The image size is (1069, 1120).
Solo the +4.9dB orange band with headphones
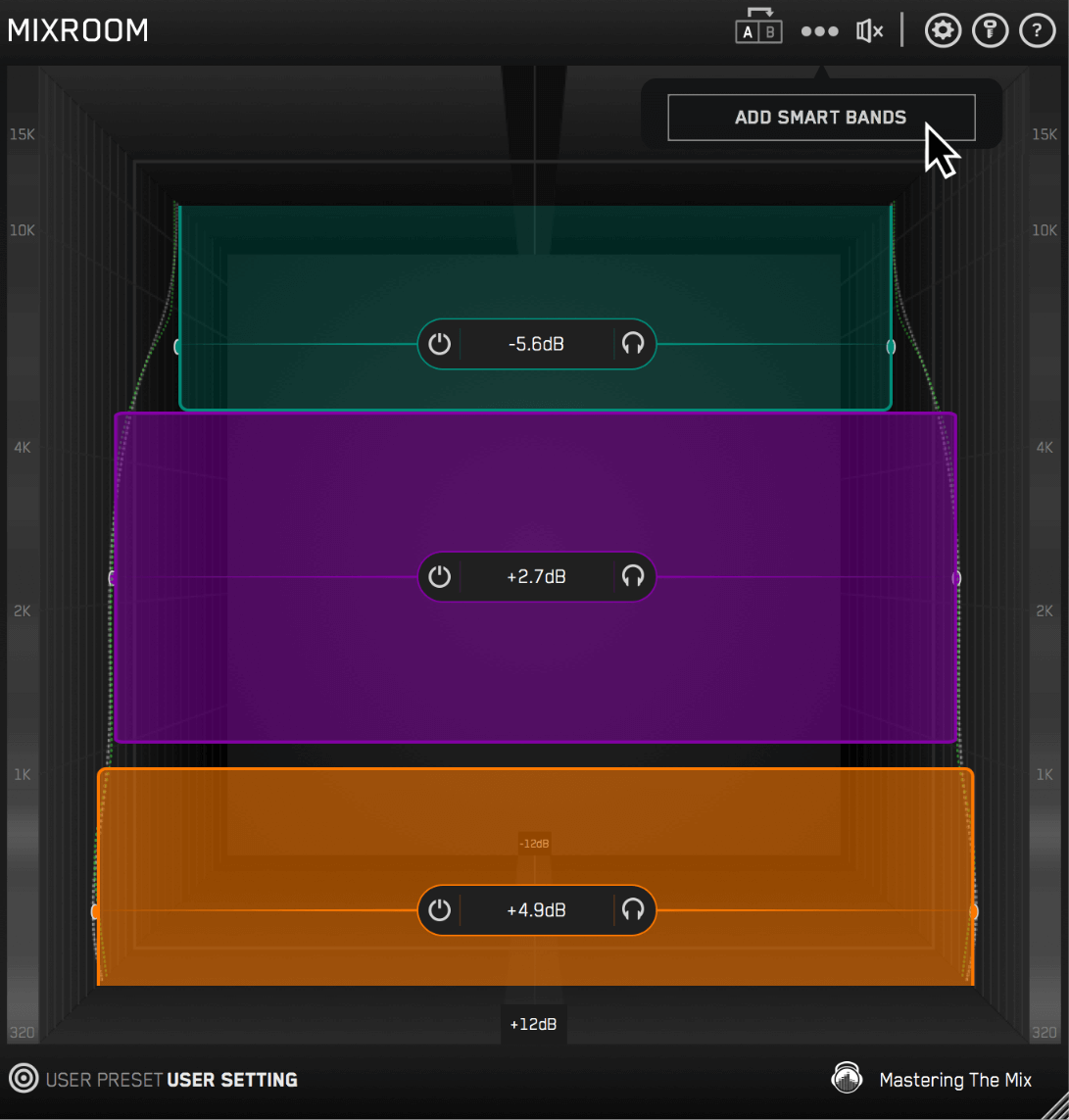(633, 910)
